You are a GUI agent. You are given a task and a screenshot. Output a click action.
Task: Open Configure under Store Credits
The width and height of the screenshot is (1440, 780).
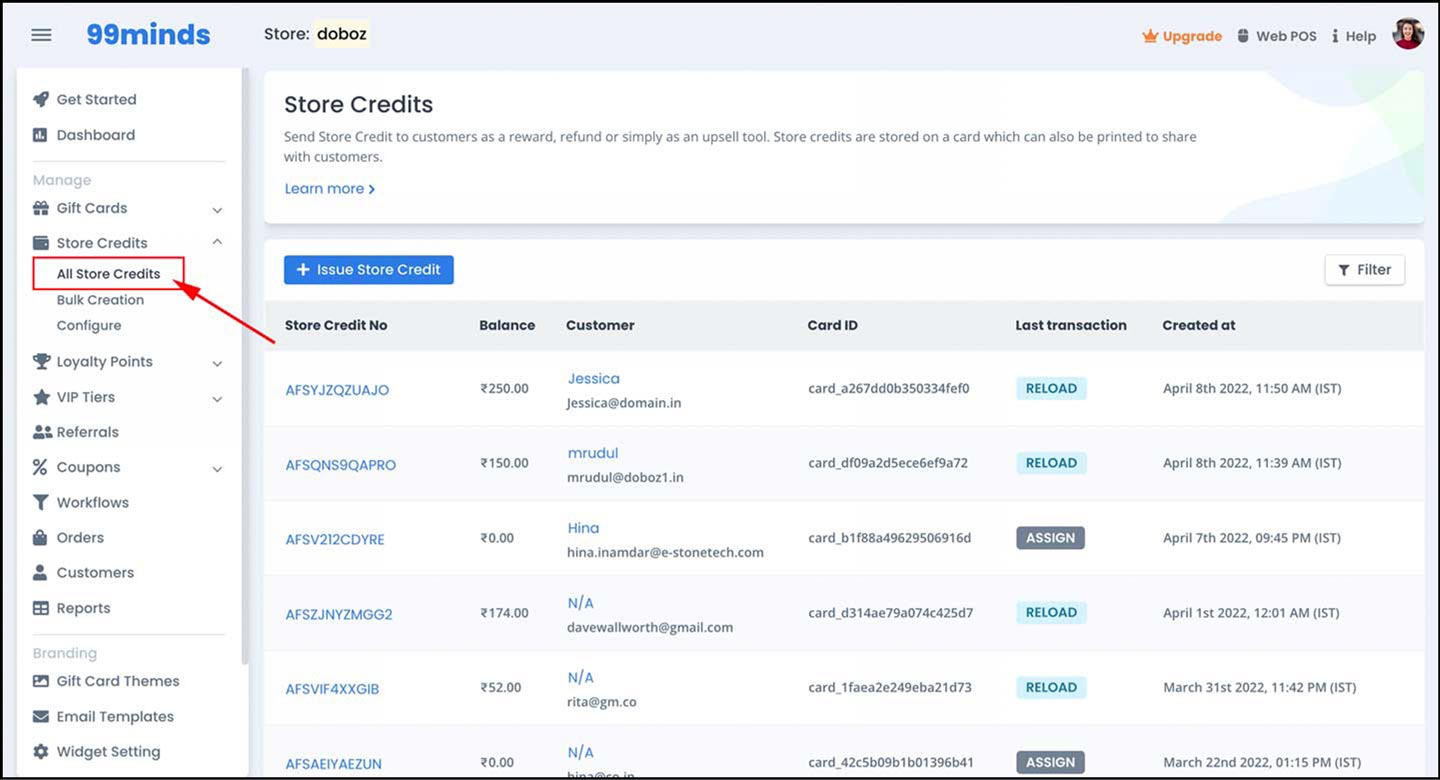(89, 326)
